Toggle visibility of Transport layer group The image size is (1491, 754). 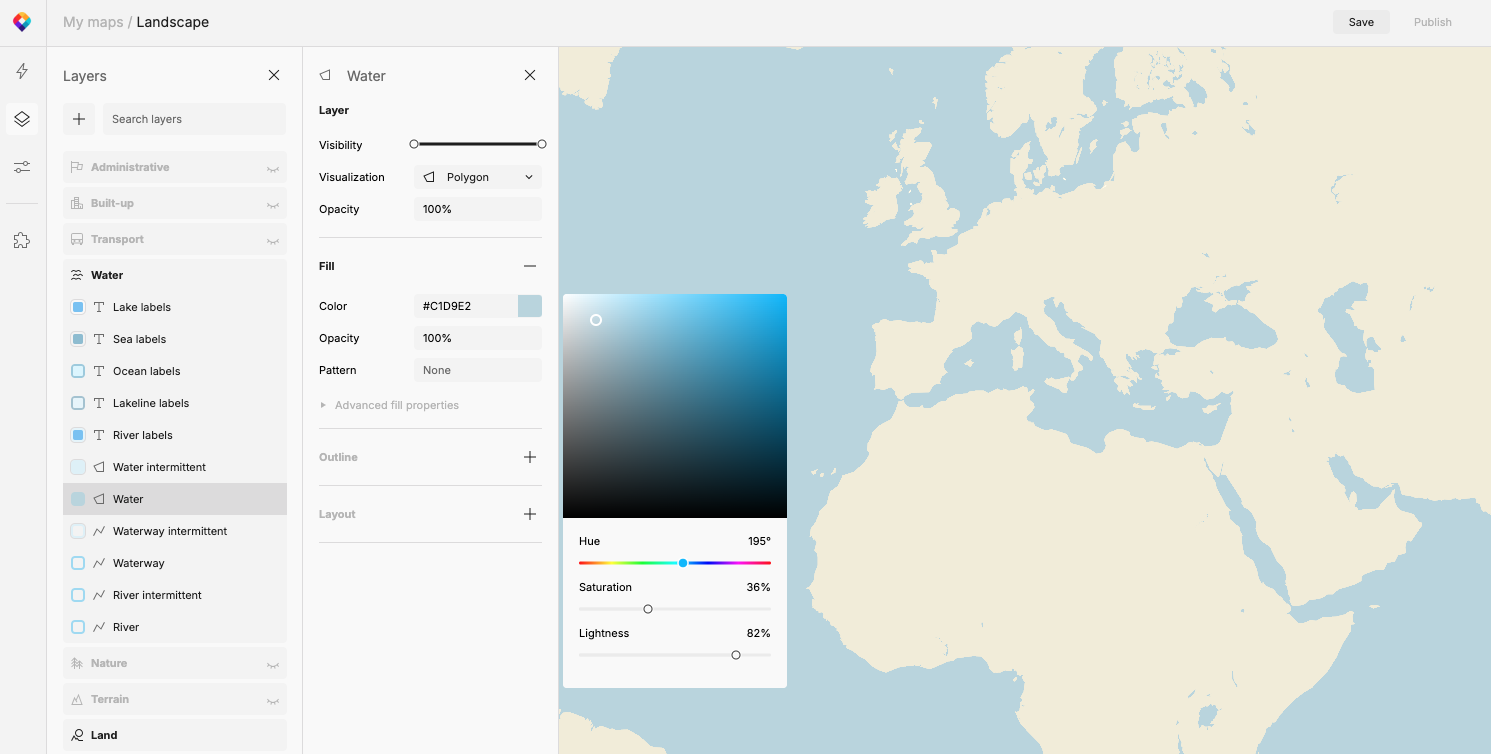[x=272, y=240]
